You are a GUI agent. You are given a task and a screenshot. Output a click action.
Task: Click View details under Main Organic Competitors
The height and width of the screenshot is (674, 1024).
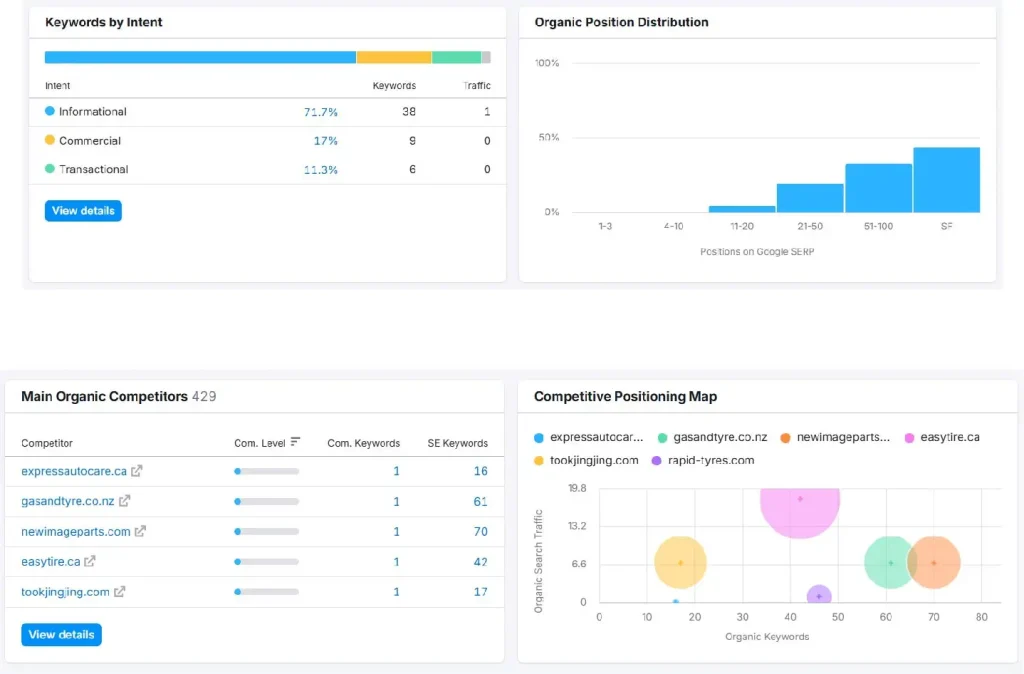pyautogui.click(x=61, y=634)
